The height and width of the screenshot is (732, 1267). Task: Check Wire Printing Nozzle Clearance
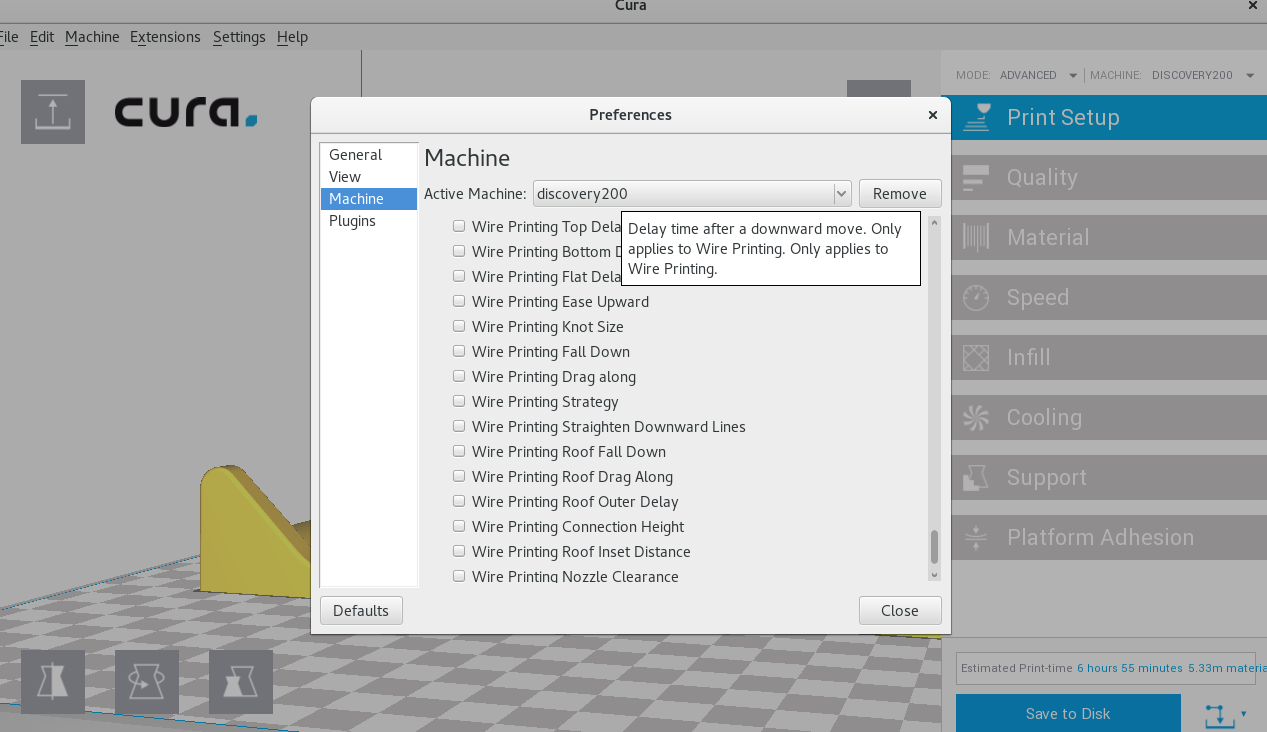459,576
